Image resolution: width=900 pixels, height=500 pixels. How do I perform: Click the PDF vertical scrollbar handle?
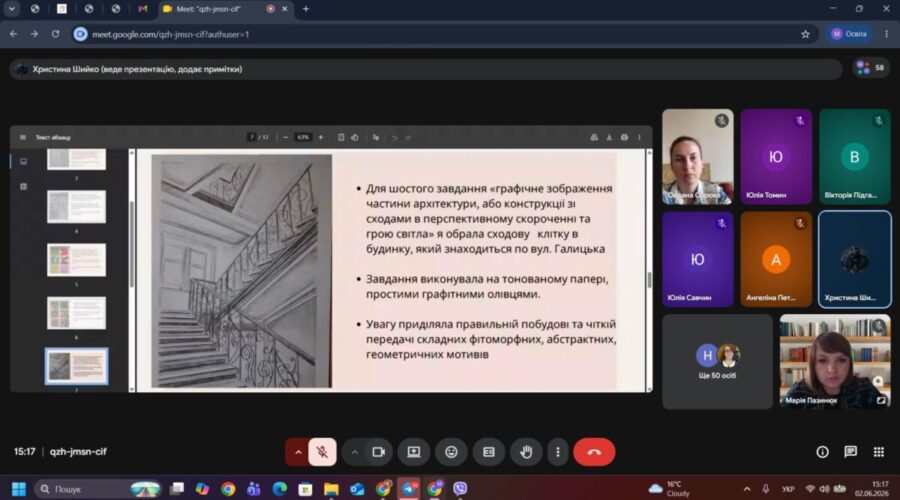[649, 280]
